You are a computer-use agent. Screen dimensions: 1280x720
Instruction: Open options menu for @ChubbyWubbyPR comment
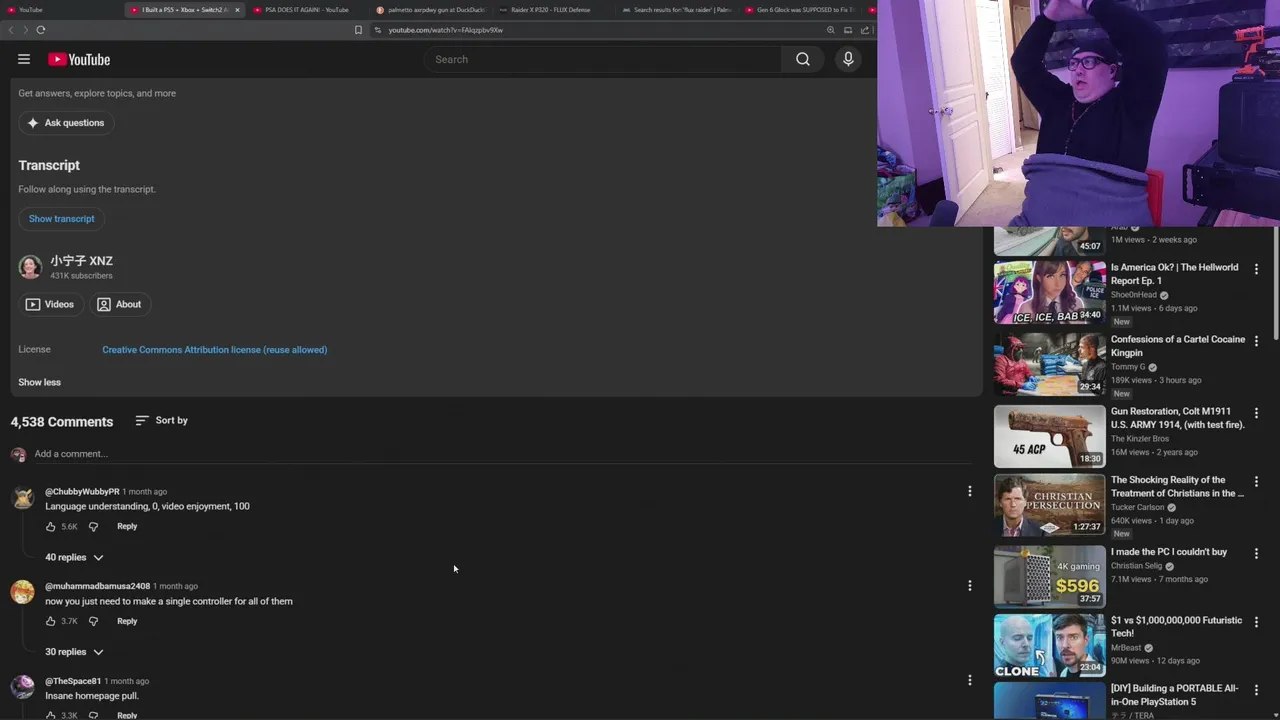point(969,491)
